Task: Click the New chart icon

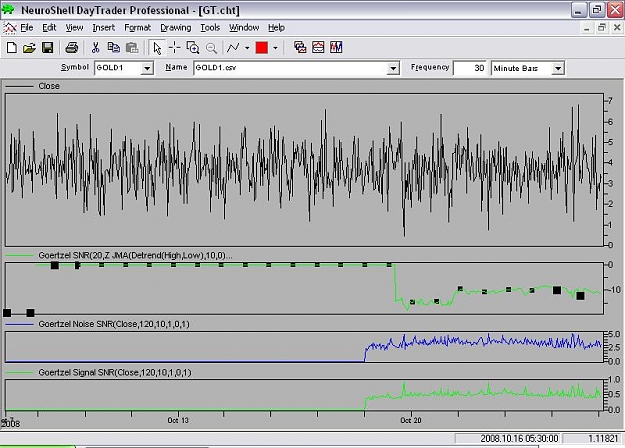Action: pos(12,48)
